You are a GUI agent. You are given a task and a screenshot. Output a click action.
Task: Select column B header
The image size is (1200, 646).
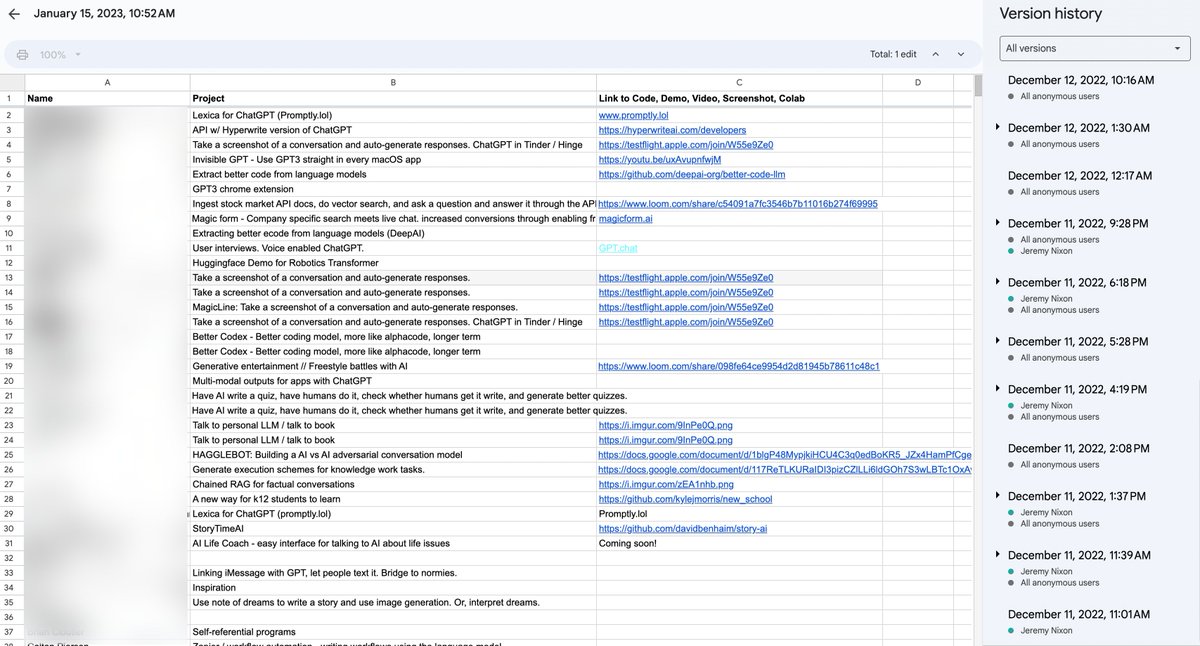[x=393, y=82]
